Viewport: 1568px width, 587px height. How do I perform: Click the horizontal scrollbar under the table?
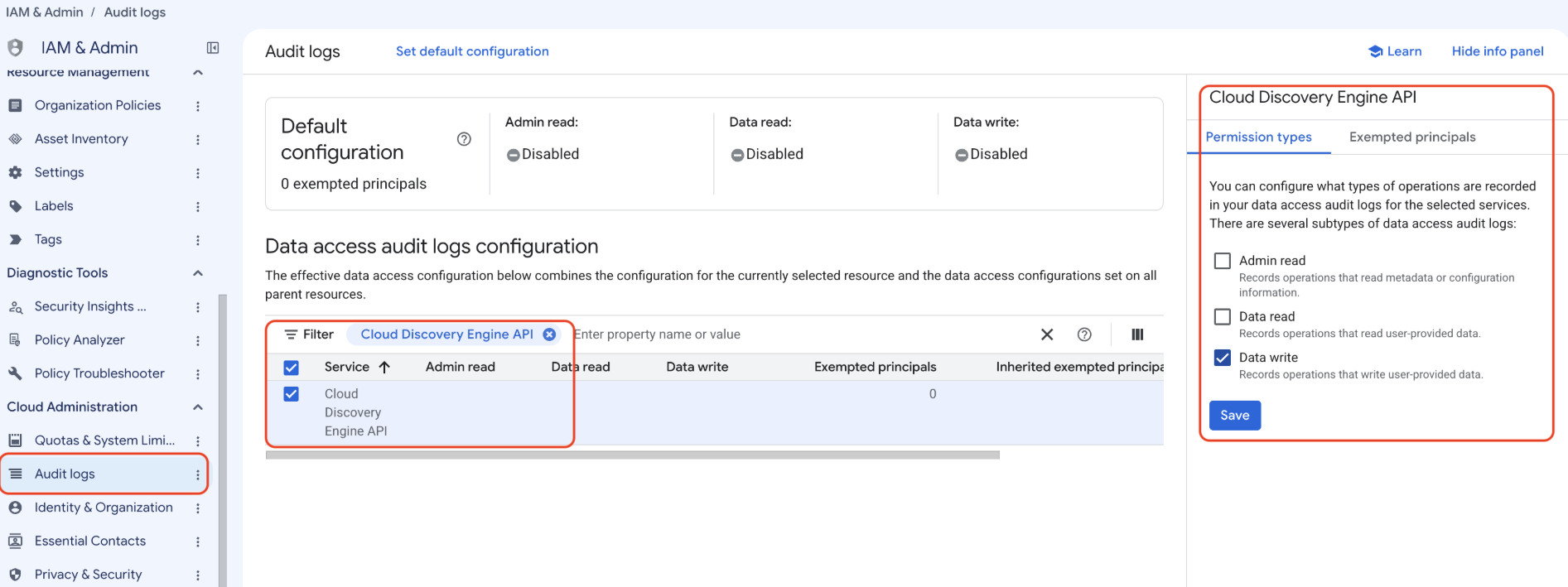(632, 455)
